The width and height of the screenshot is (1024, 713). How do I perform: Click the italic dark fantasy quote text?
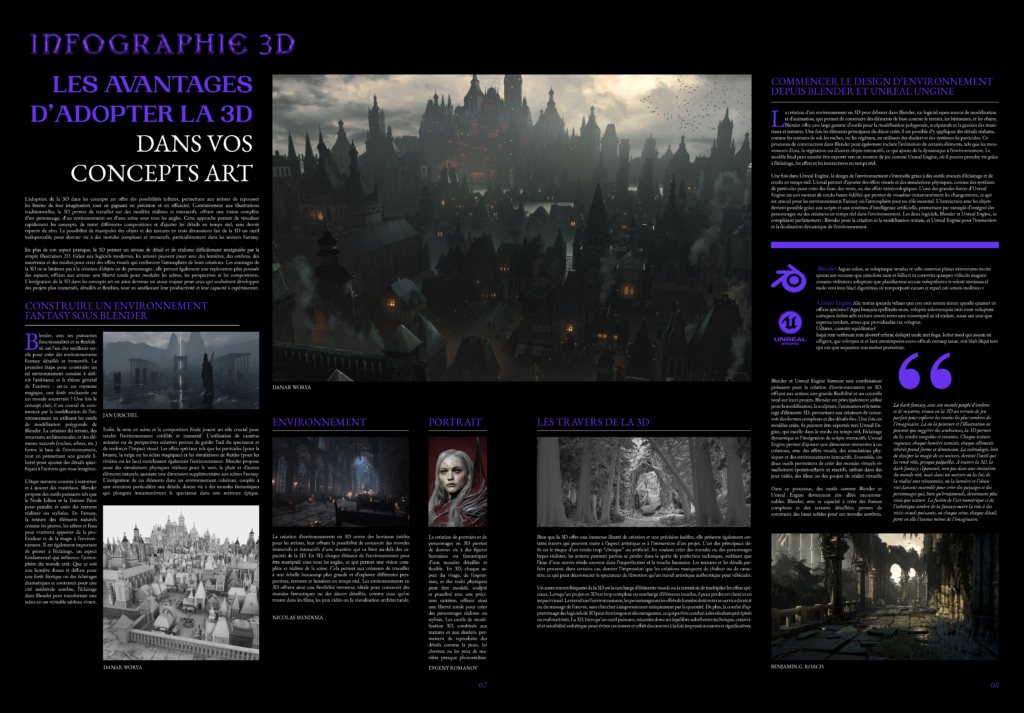[x=946, y=462]
